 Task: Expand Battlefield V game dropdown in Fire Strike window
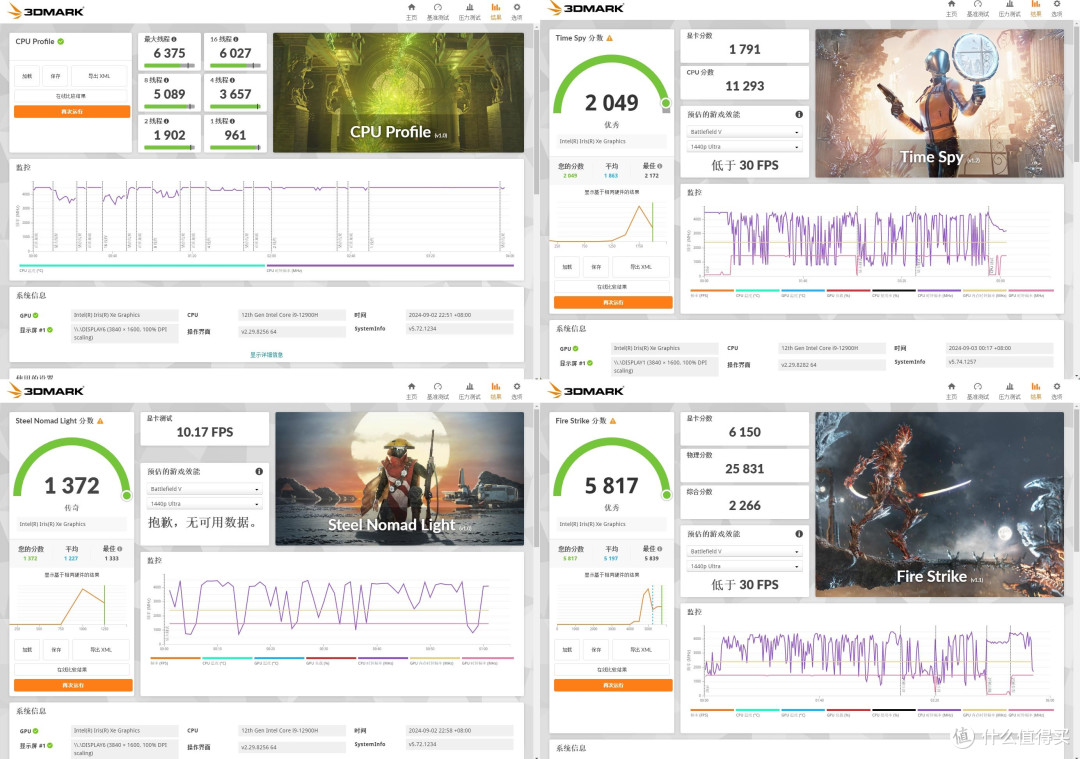point(745,552)
